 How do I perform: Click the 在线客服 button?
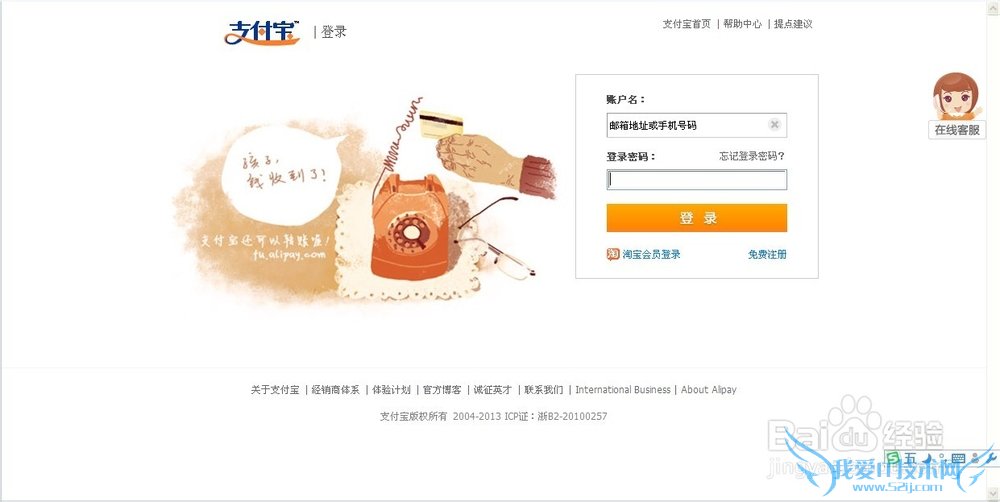point(957,130)
